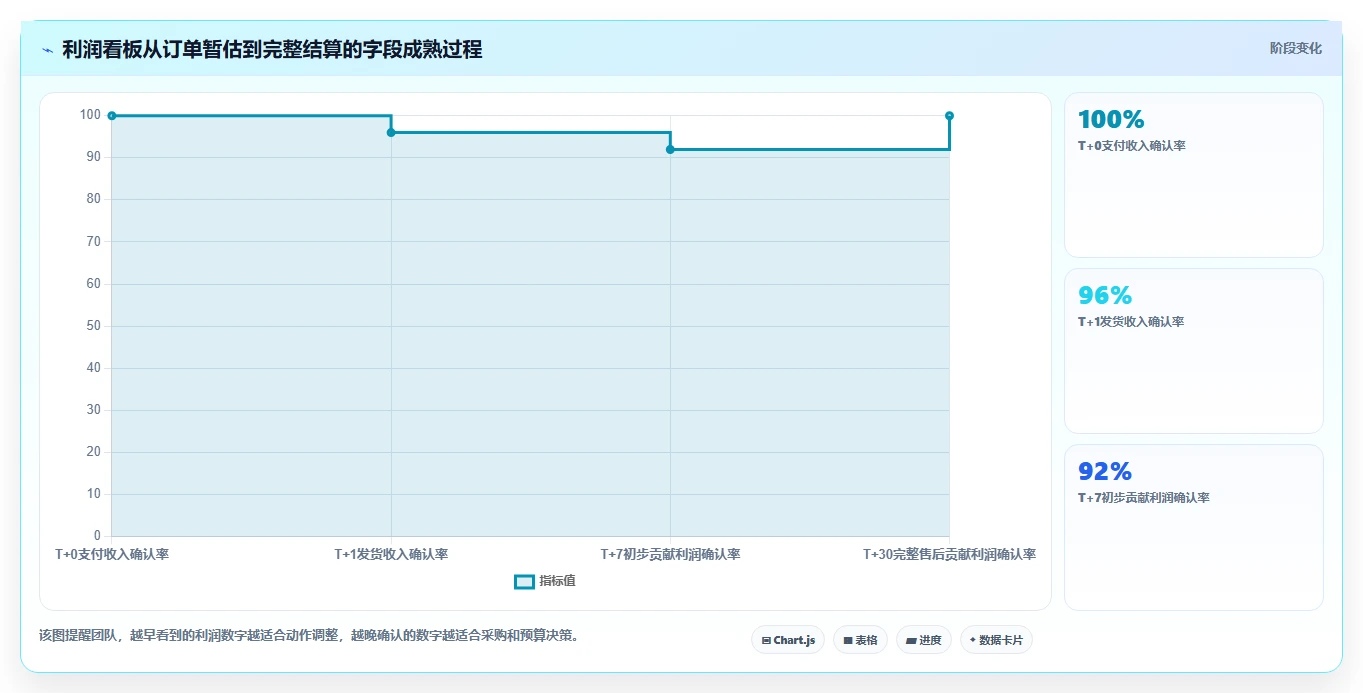The image size is (1363, 693).
Task: Click the lightning icon beside the title
Action: click(48, 50)
